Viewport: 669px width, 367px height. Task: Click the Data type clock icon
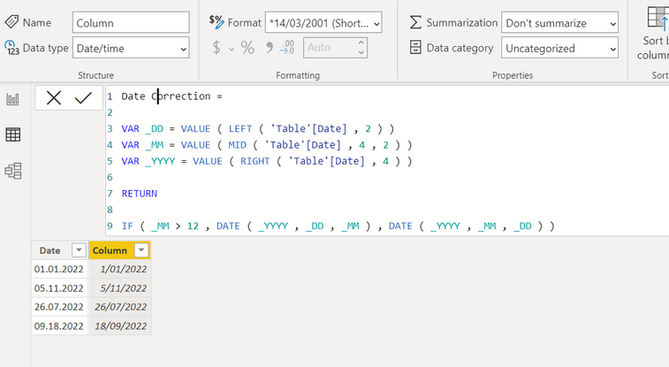click(x=12, y=48)
